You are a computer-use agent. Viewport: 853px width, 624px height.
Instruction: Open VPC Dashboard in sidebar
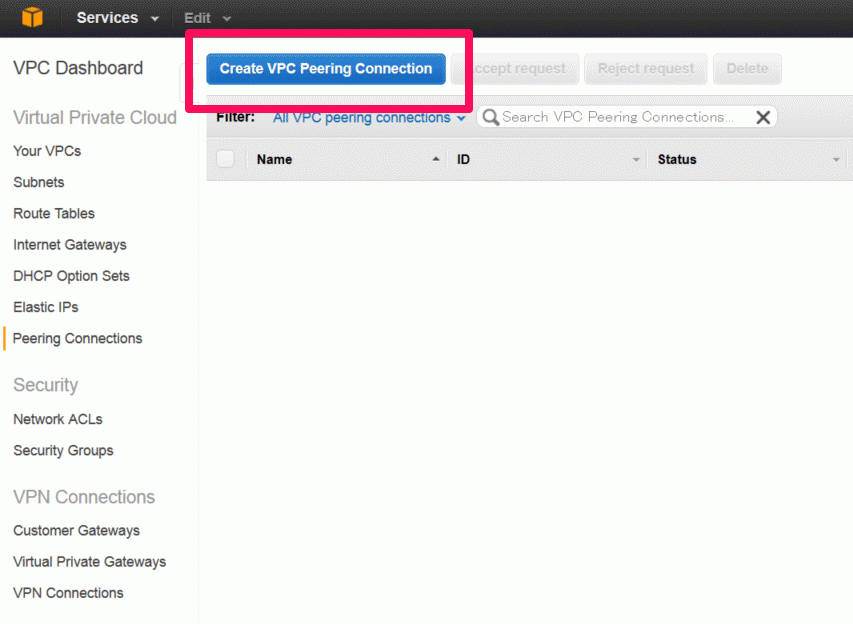point(78,68)
